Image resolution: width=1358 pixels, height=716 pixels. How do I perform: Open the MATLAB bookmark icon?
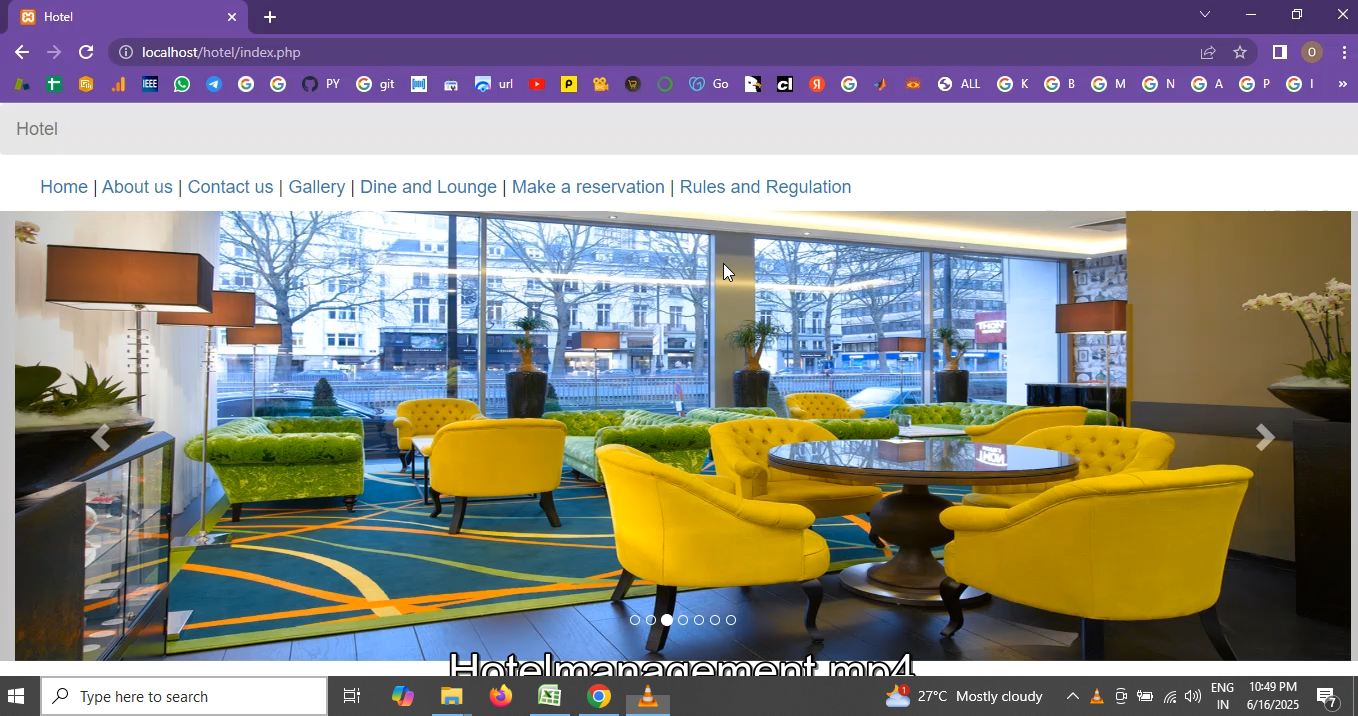tap(880, 84)
